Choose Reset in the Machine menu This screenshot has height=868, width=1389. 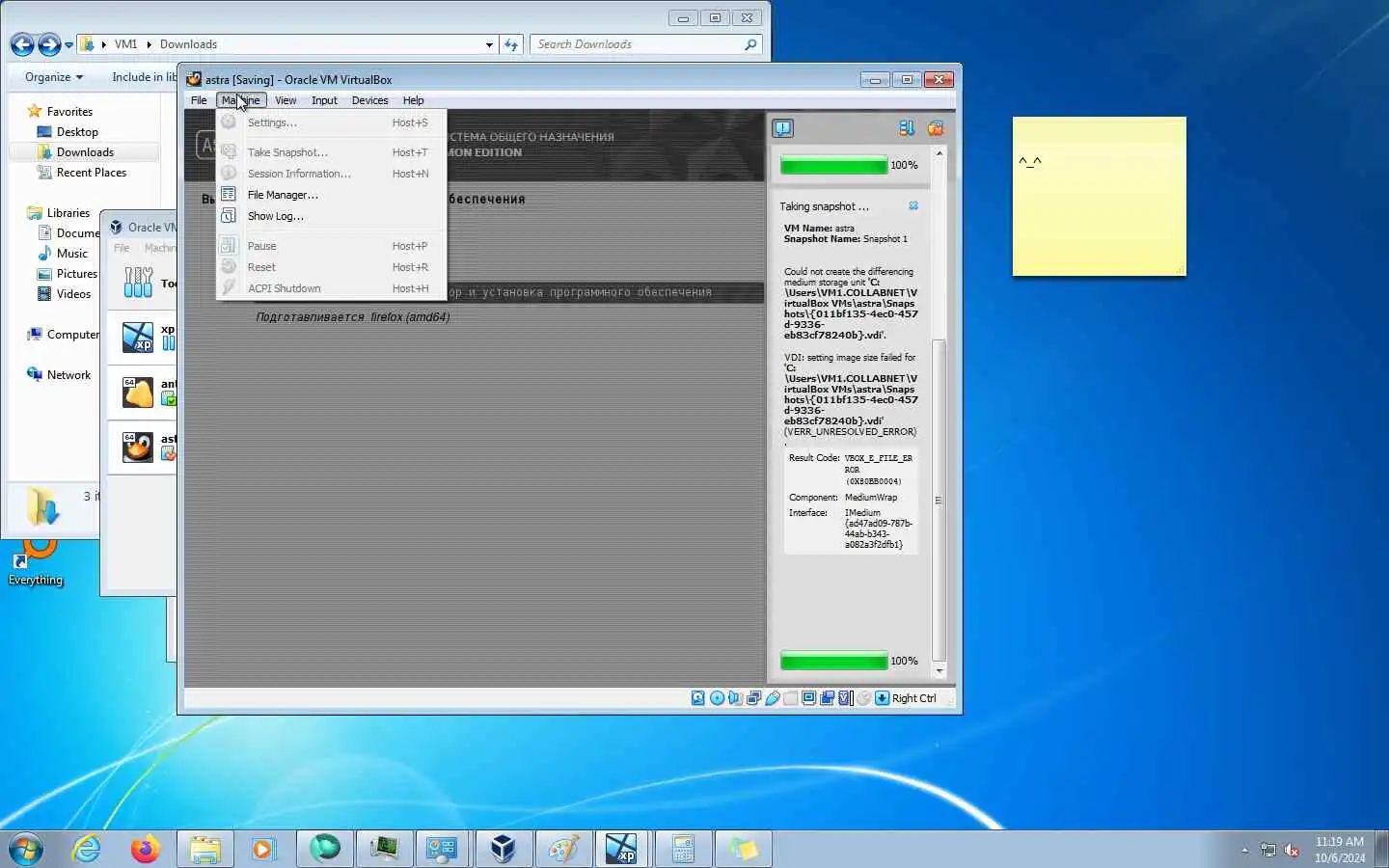(331, 267)
